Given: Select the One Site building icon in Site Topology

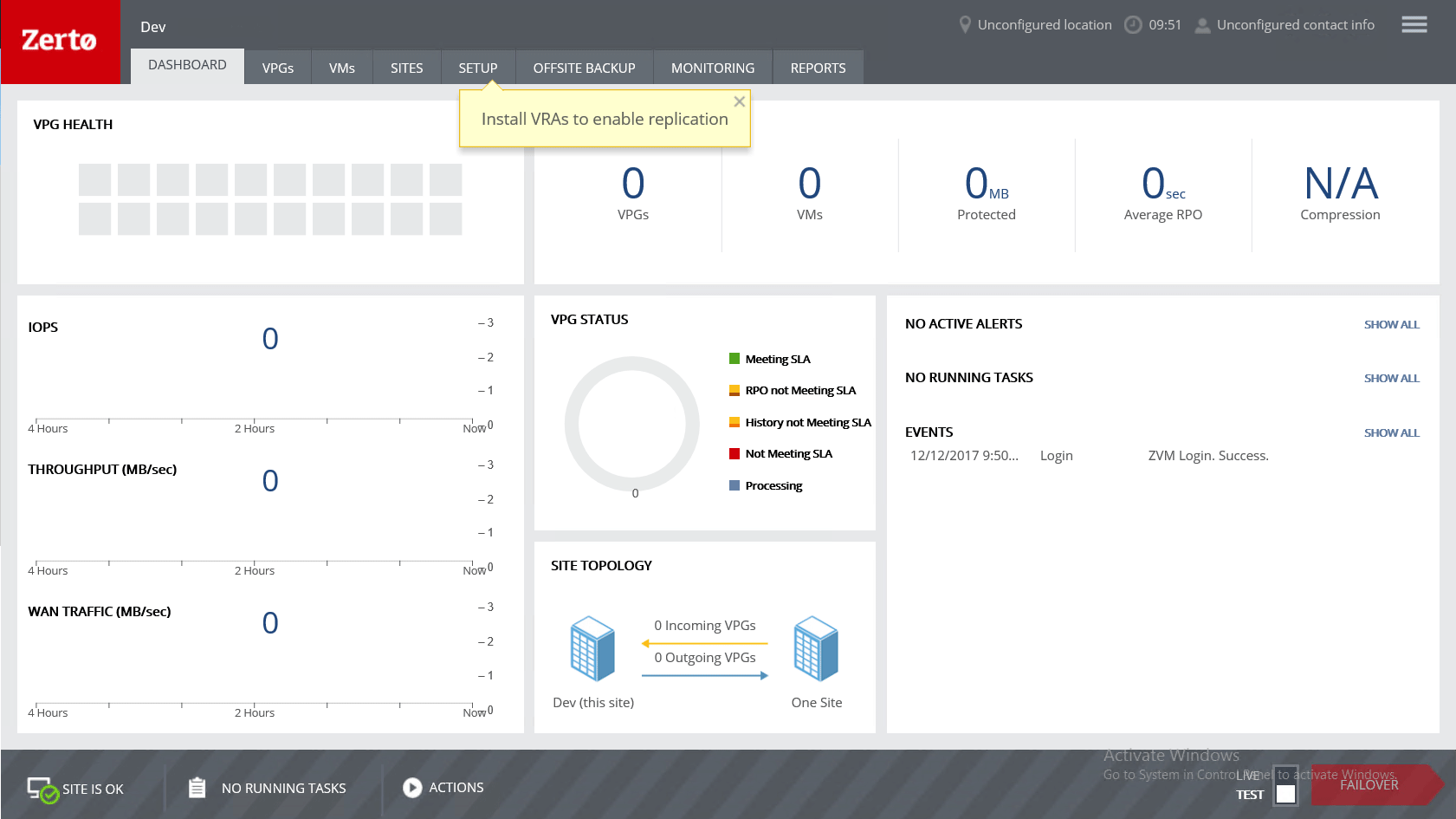Looking at the screenshot, I should pos(815,648).
